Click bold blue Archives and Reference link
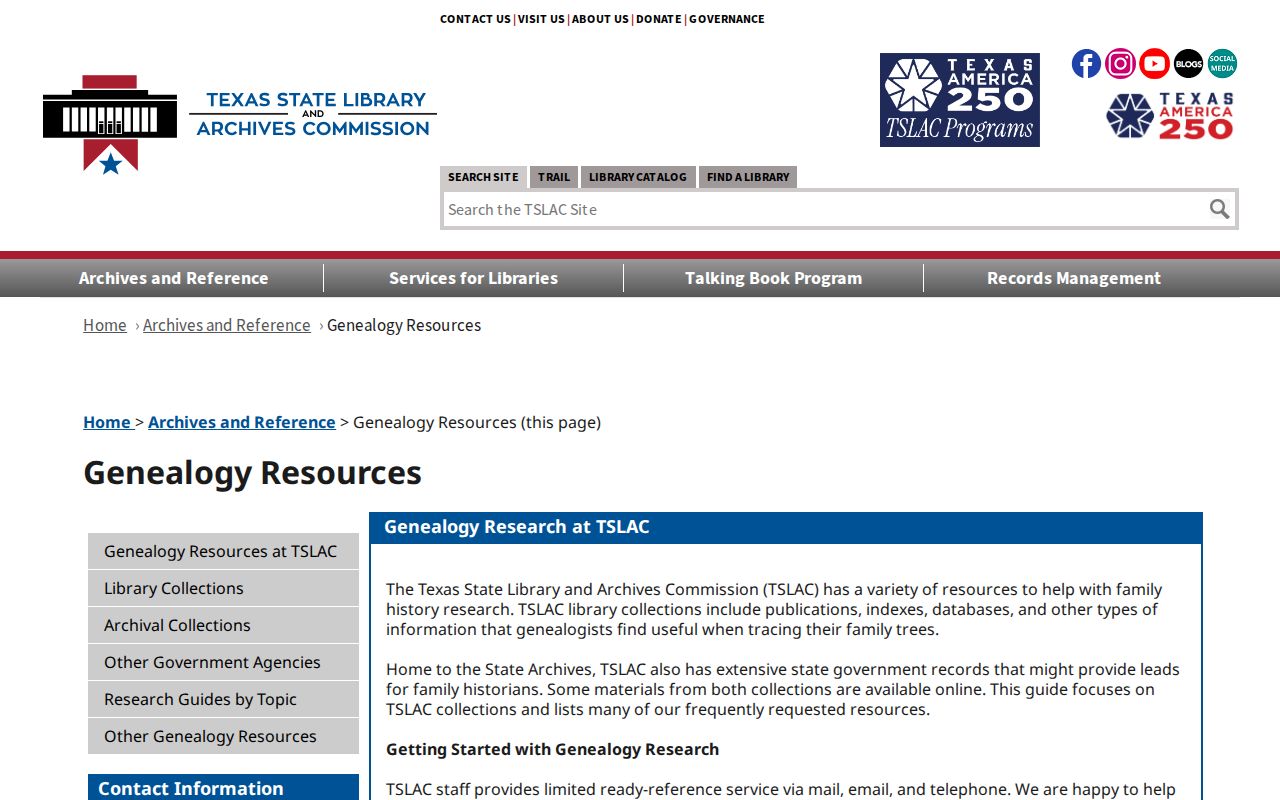Image resolution: width=1280 pixels, height=800 pixels. coord(242,422)
